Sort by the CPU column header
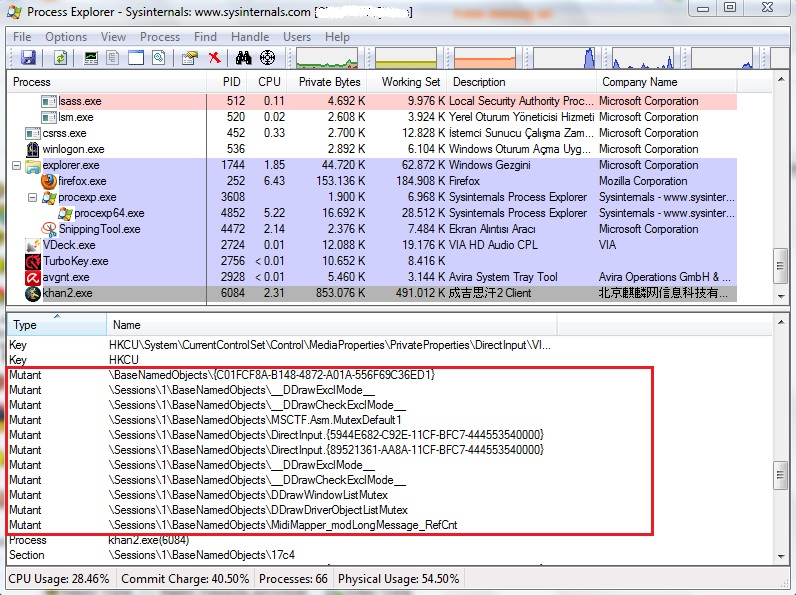796x595 pixels. (x=269, y=82)
